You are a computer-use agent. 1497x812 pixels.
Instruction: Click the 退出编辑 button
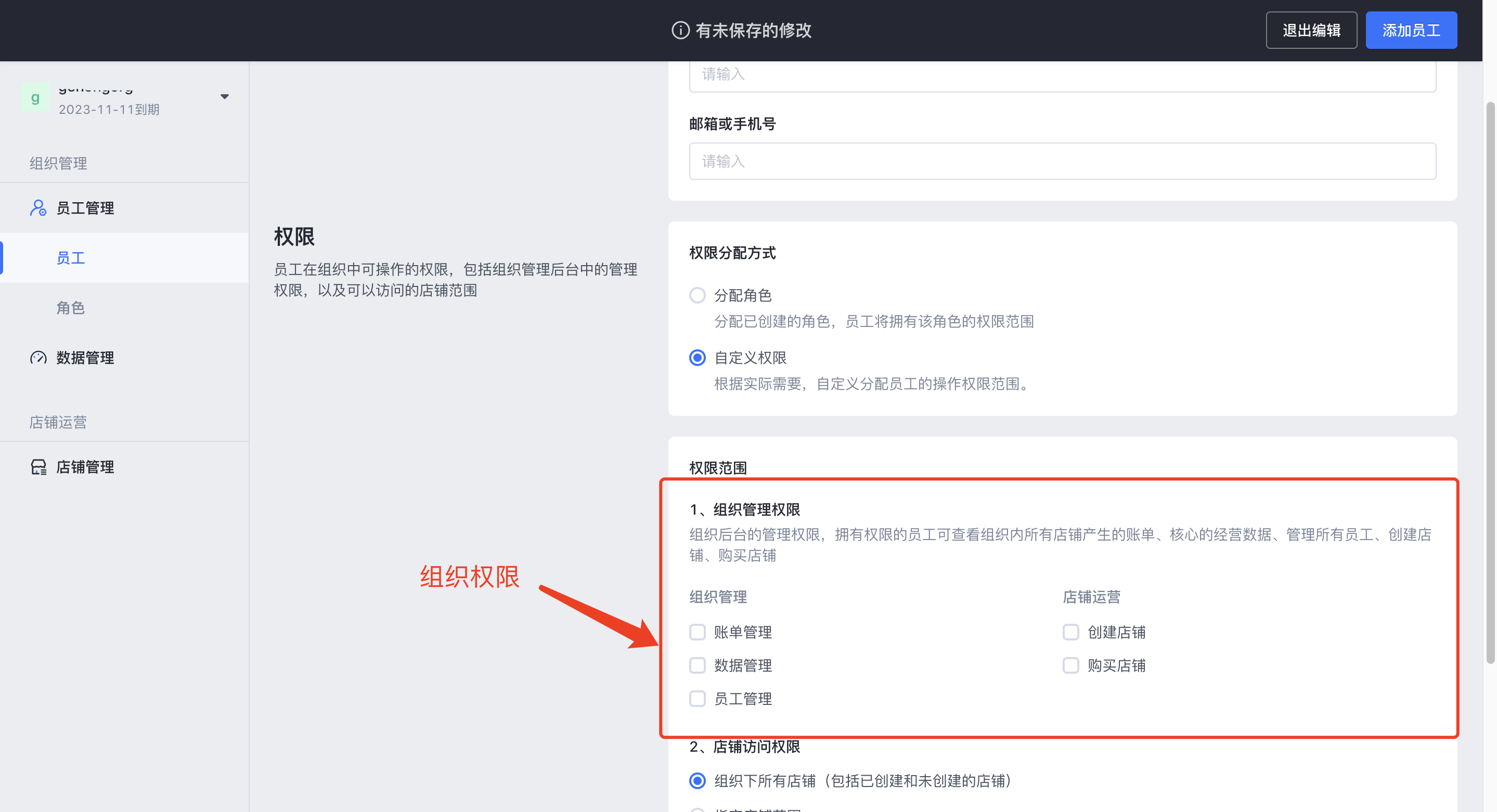(1311, 30)
